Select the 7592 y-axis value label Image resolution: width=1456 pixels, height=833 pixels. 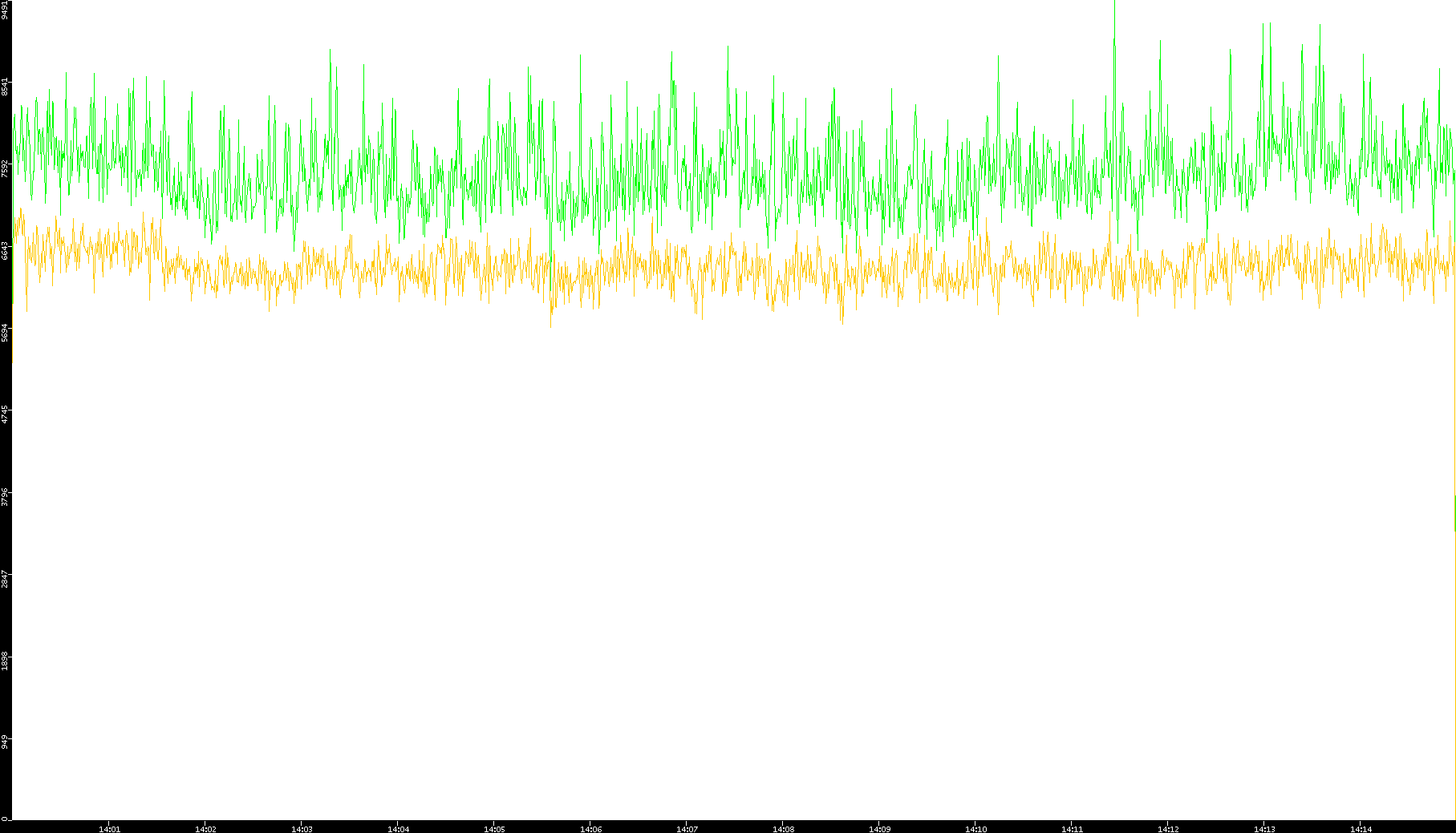coord(6,168)
